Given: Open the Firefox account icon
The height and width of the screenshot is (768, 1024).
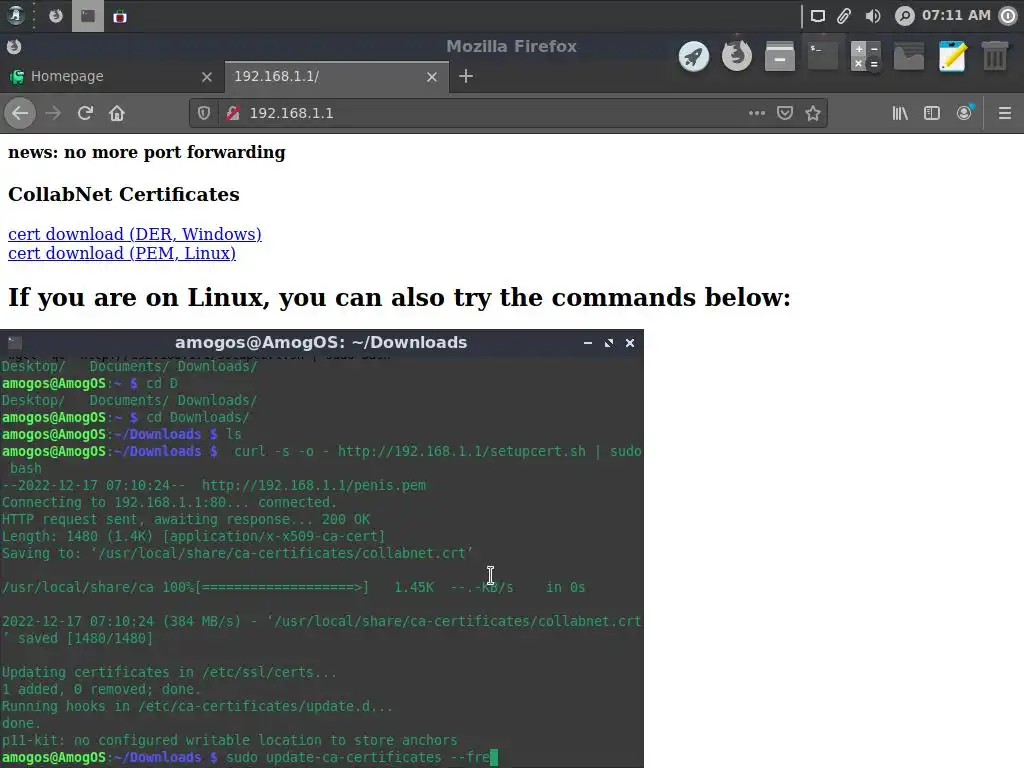Looking at the screenshot, I should 965,113.
